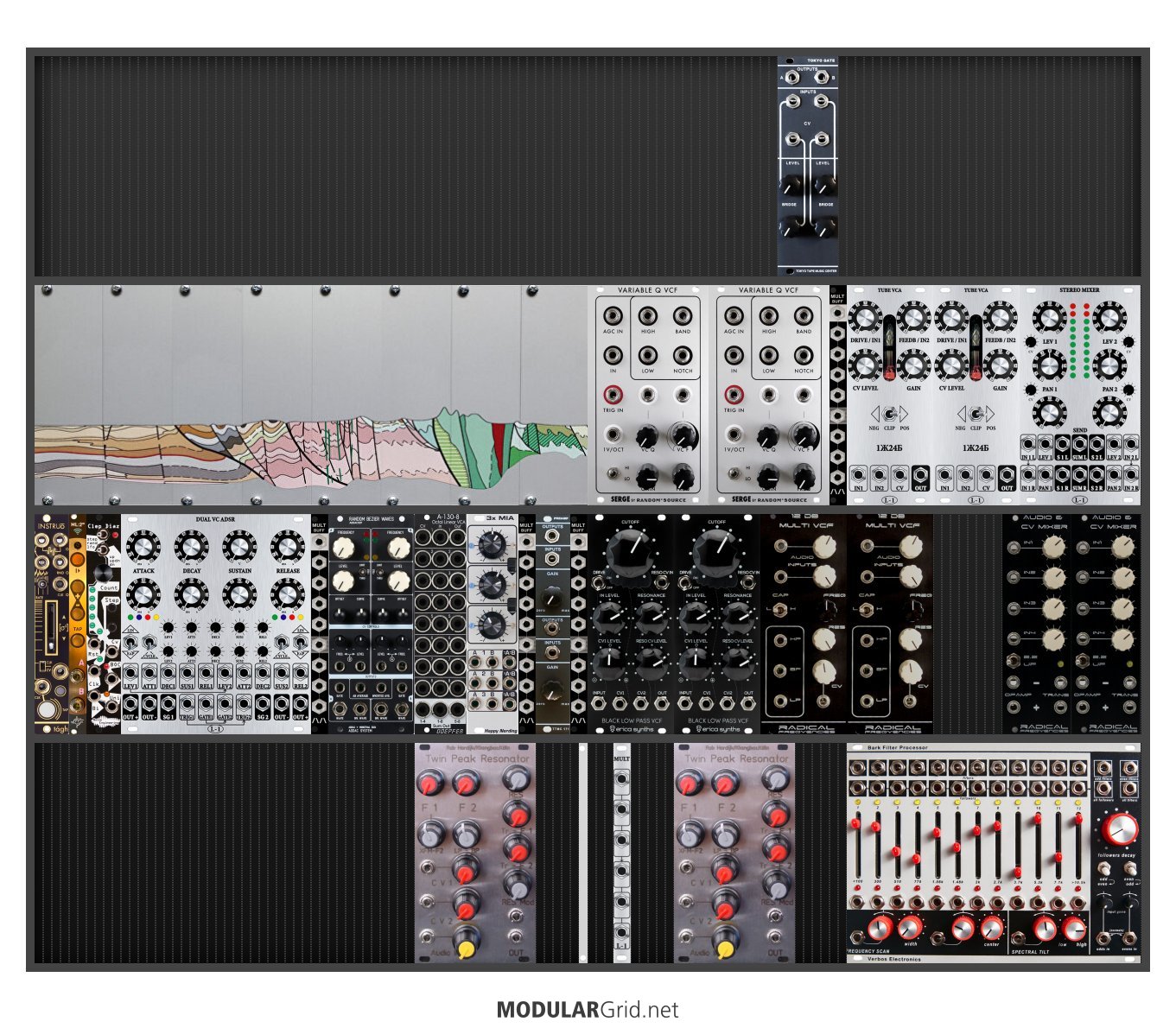This screenshot has height=1028, width=1176.
Task: Flip NEG/CLIP/POS switch on left Tube VCA
Action: 888,414
